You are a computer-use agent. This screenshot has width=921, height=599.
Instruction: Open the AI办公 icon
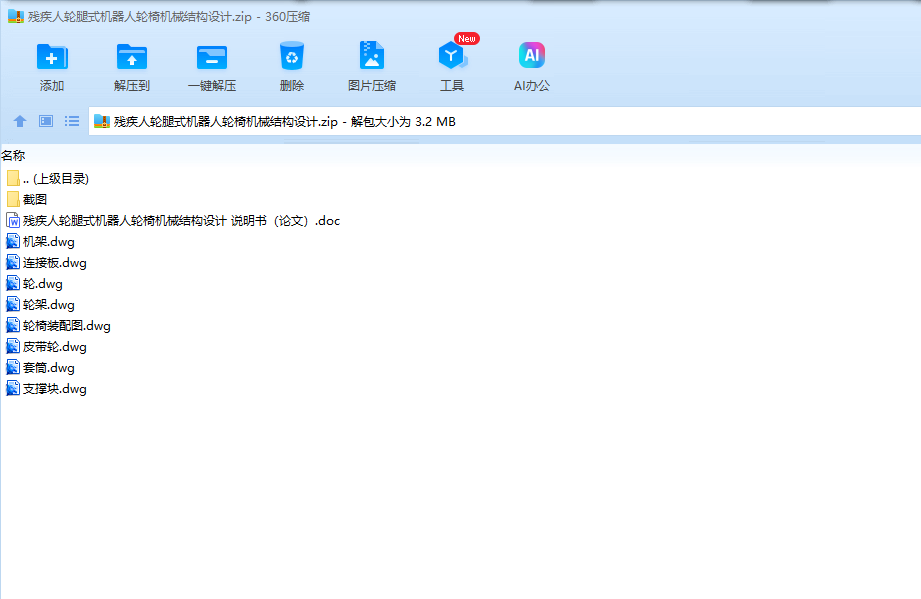tap(532, 55)
